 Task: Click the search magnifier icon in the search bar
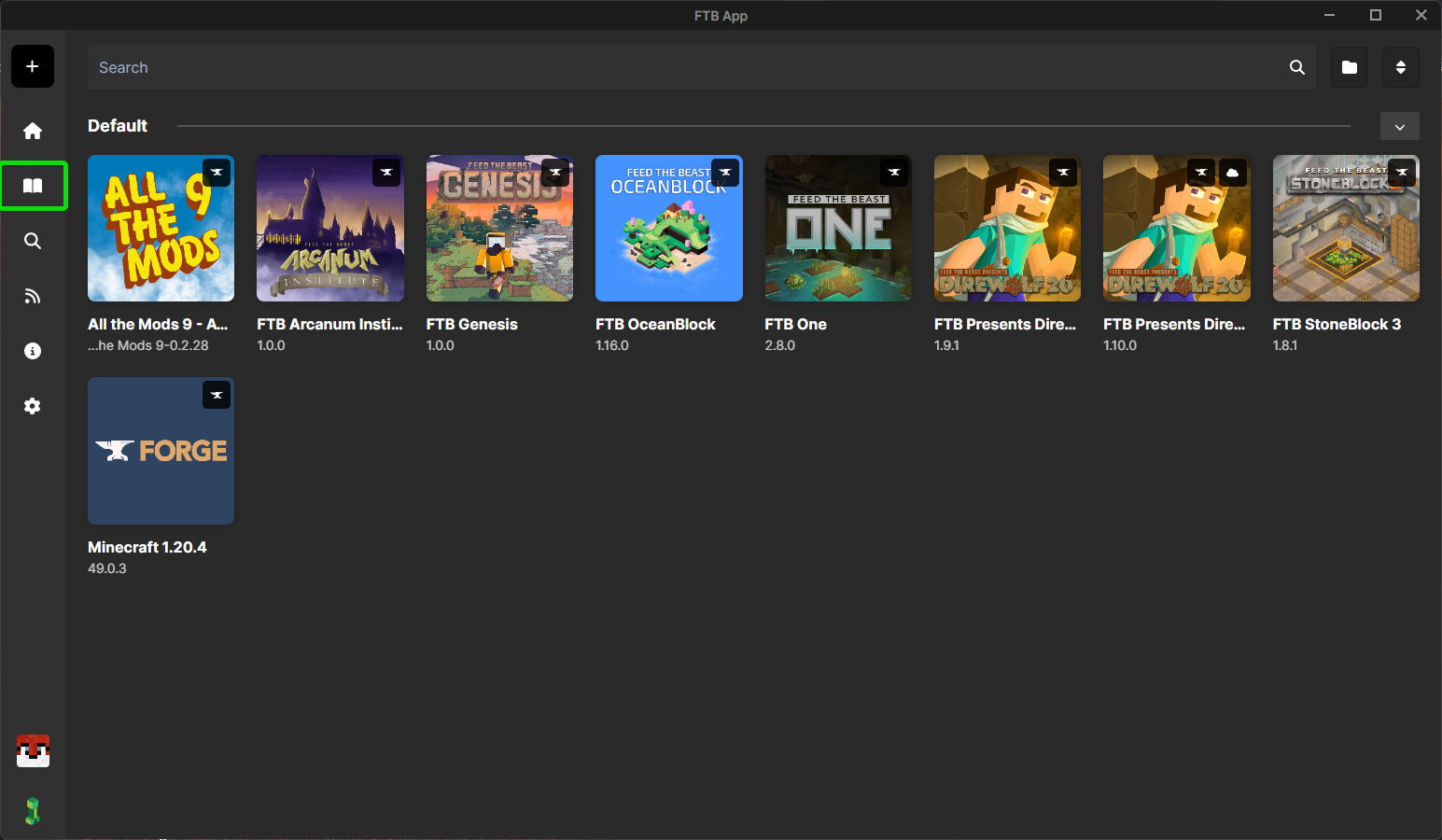coord(1296,67)
